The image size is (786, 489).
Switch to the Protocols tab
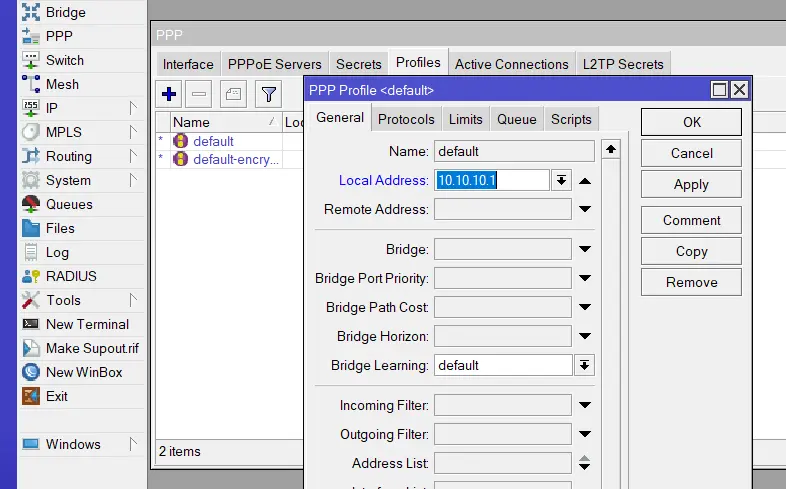pos(406,119)
